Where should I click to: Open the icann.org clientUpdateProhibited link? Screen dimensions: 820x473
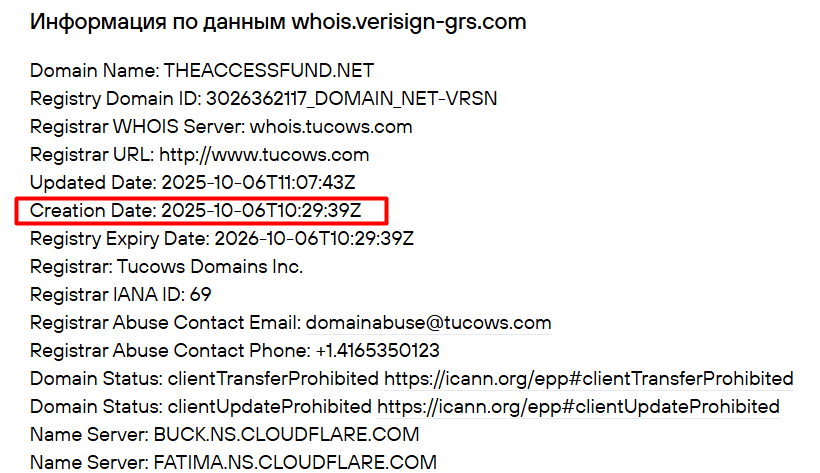578,407
